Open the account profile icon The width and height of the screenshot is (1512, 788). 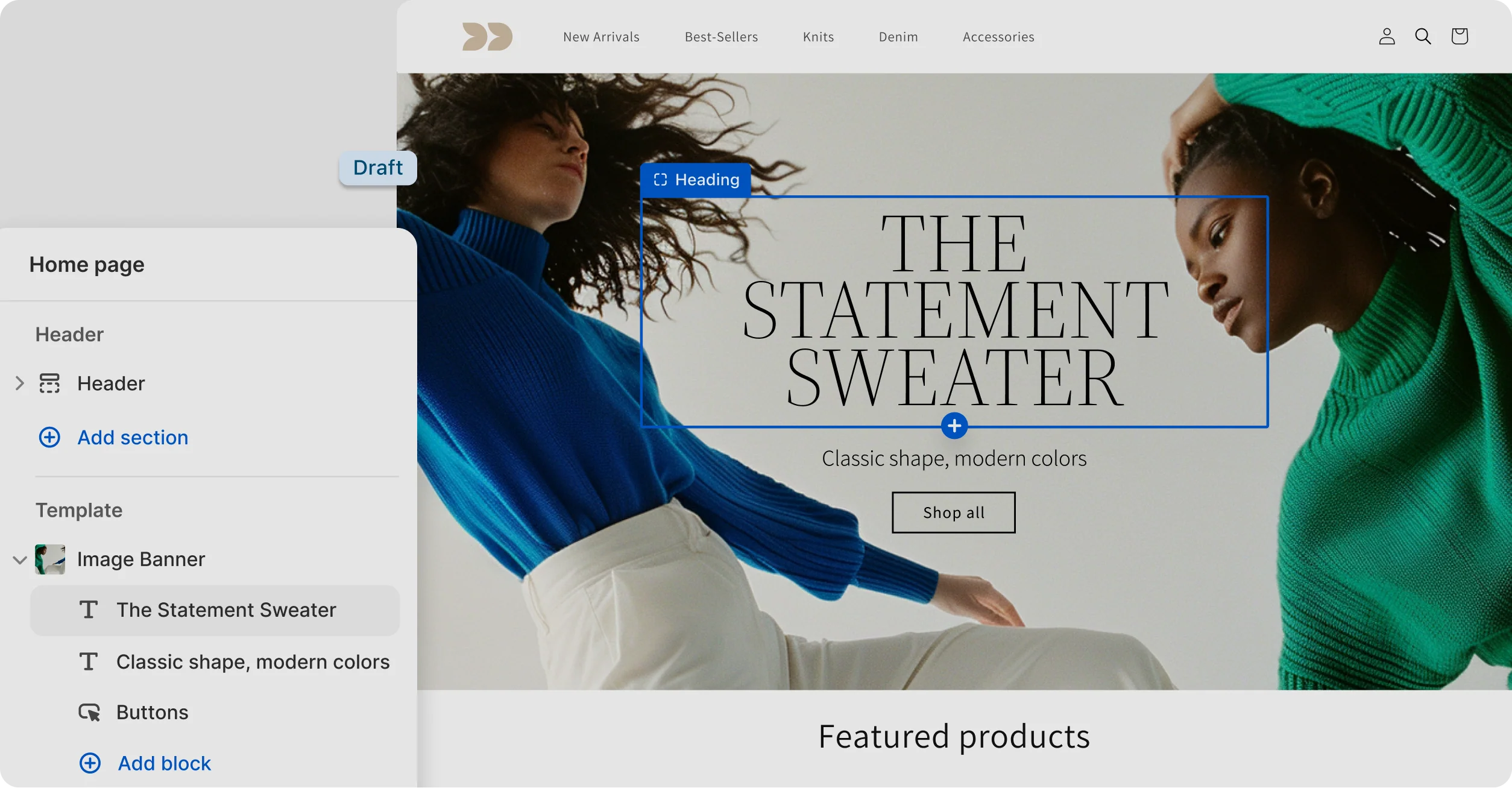(1387, 37)
